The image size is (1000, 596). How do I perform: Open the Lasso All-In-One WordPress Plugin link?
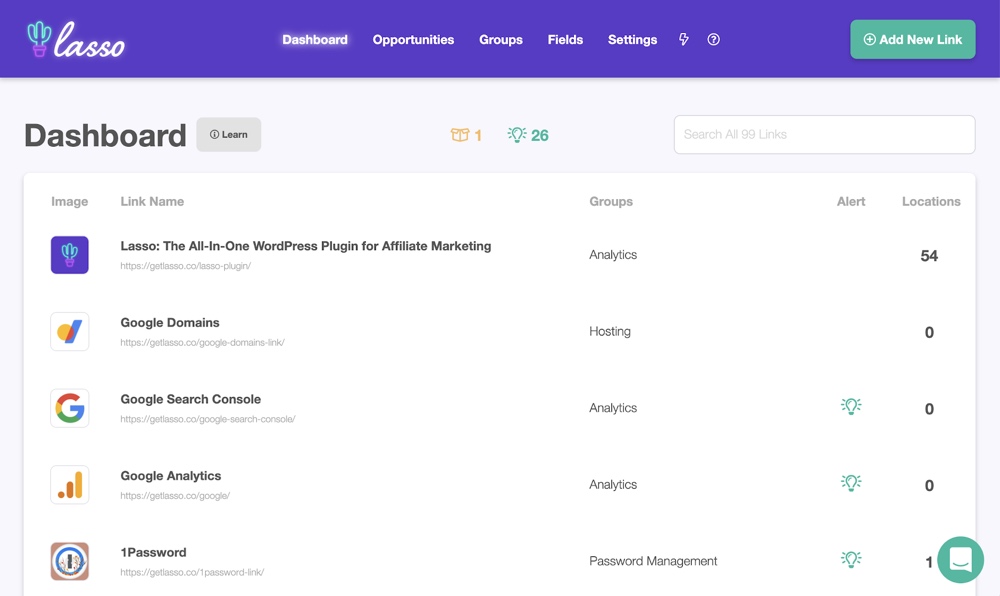click(x=305, y=246)
